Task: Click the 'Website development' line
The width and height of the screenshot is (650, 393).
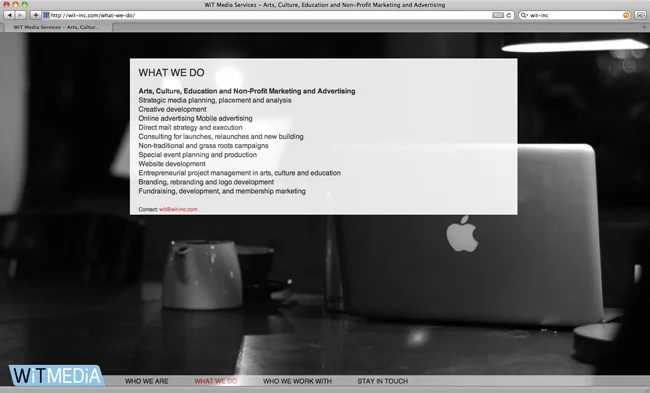Action: click(172, 164)
